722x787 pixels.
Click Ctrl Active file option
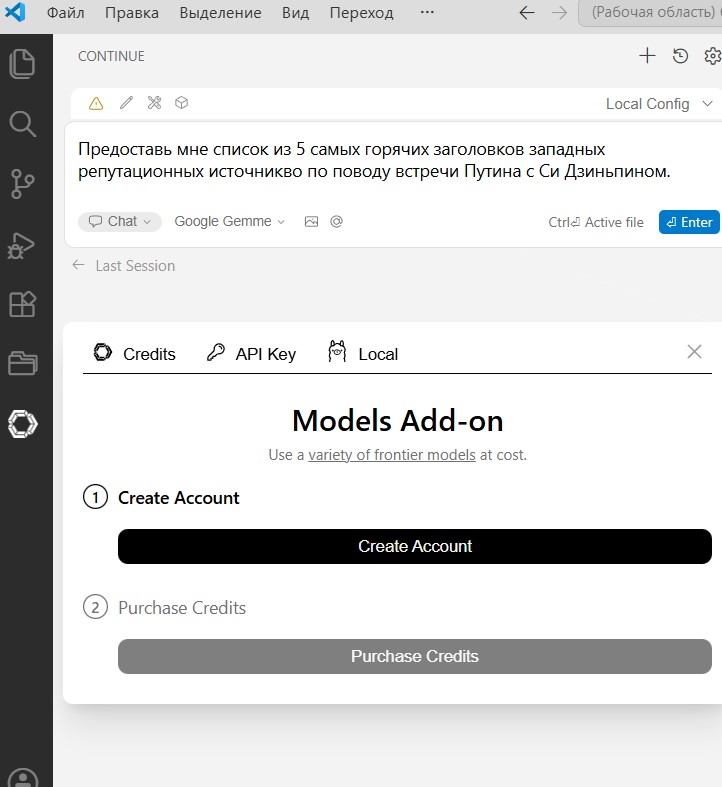[x=595, y=222]
